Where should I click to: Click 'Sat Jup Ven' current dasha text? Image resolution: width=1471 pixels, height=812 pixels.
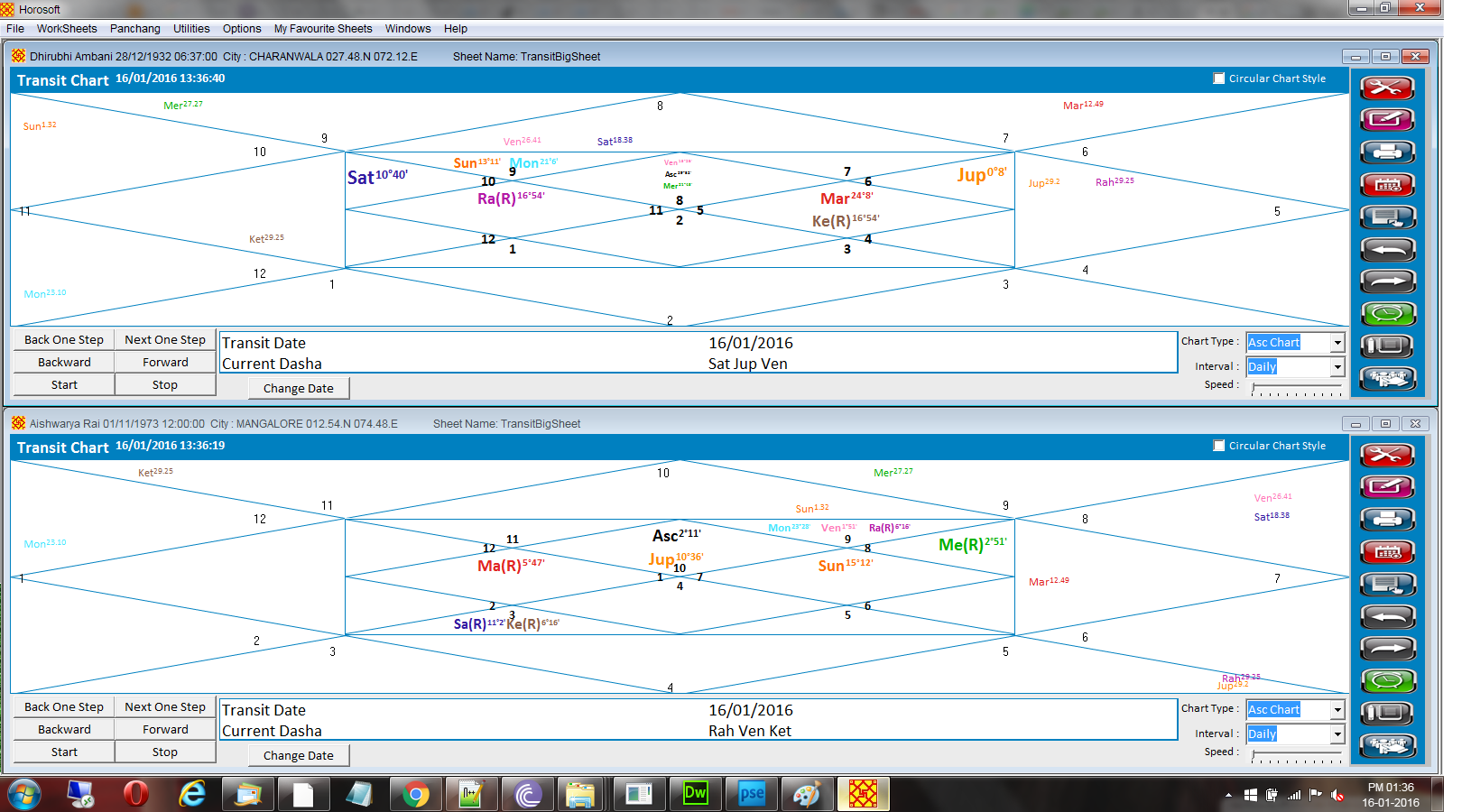(748, 364)
